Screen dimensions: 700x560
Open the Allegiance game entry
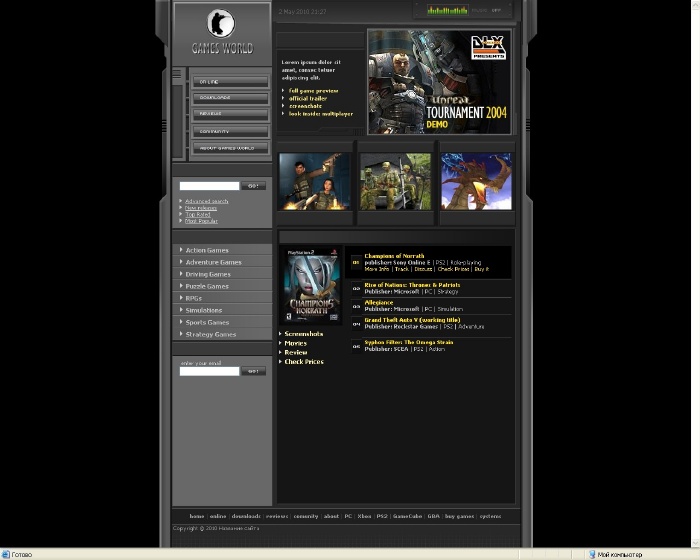(379, 302)
